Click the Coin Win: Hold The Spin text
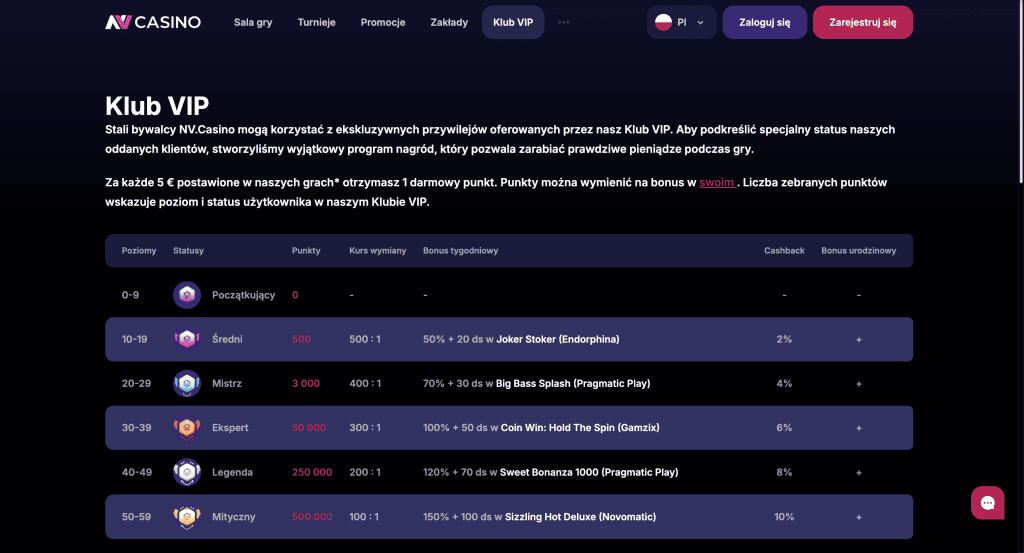 (x=580, y=428)
